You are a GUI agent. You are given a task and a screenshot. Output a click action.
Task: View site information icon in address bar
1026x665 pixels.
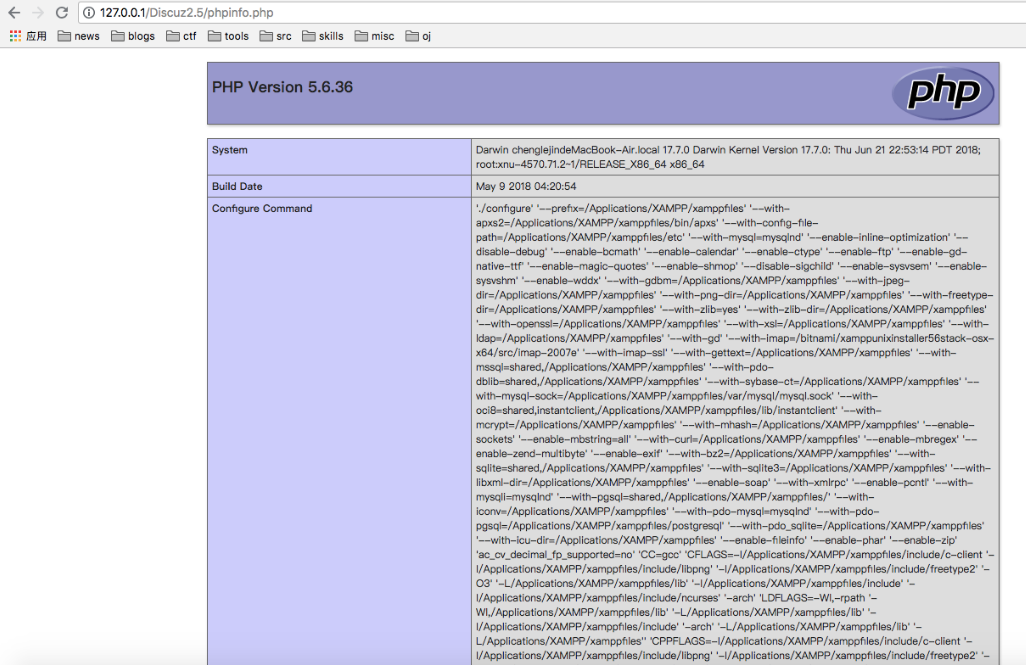(x=89, y=12)
